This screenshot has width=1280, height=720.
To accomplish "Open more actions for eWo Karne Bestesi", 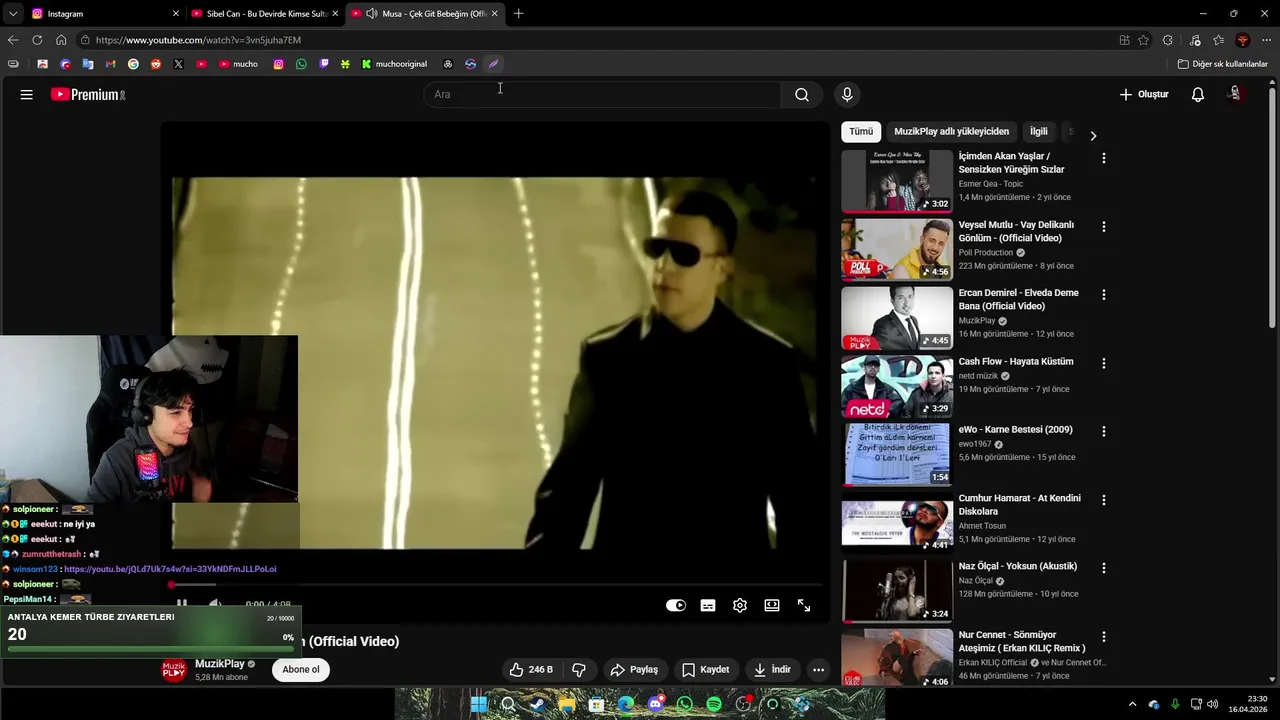I will [x=1104, y=431].
